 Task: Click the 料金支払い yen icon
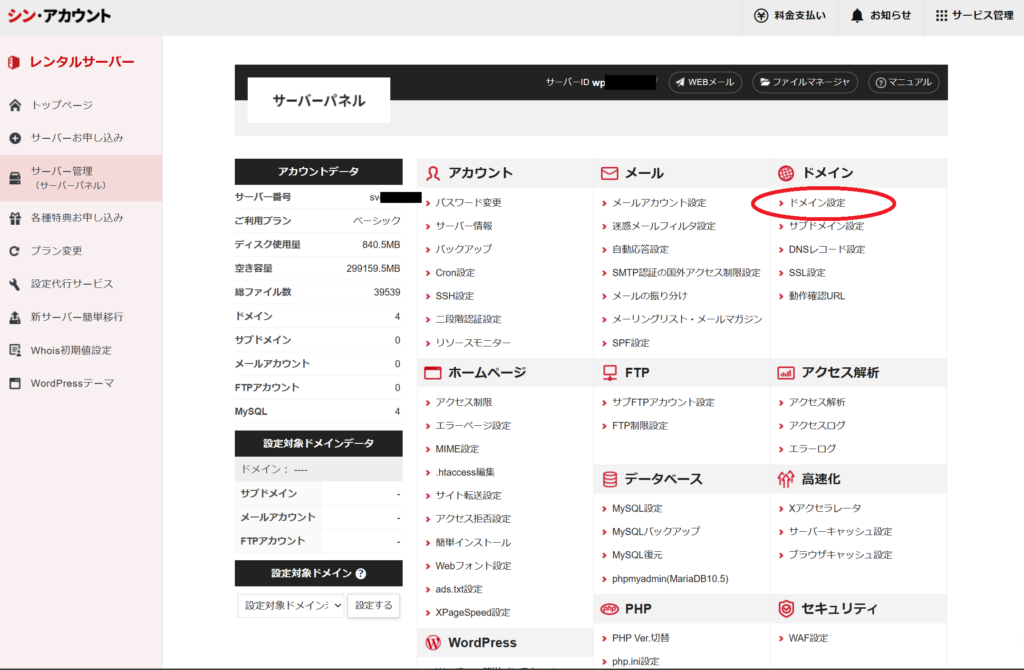763,16
